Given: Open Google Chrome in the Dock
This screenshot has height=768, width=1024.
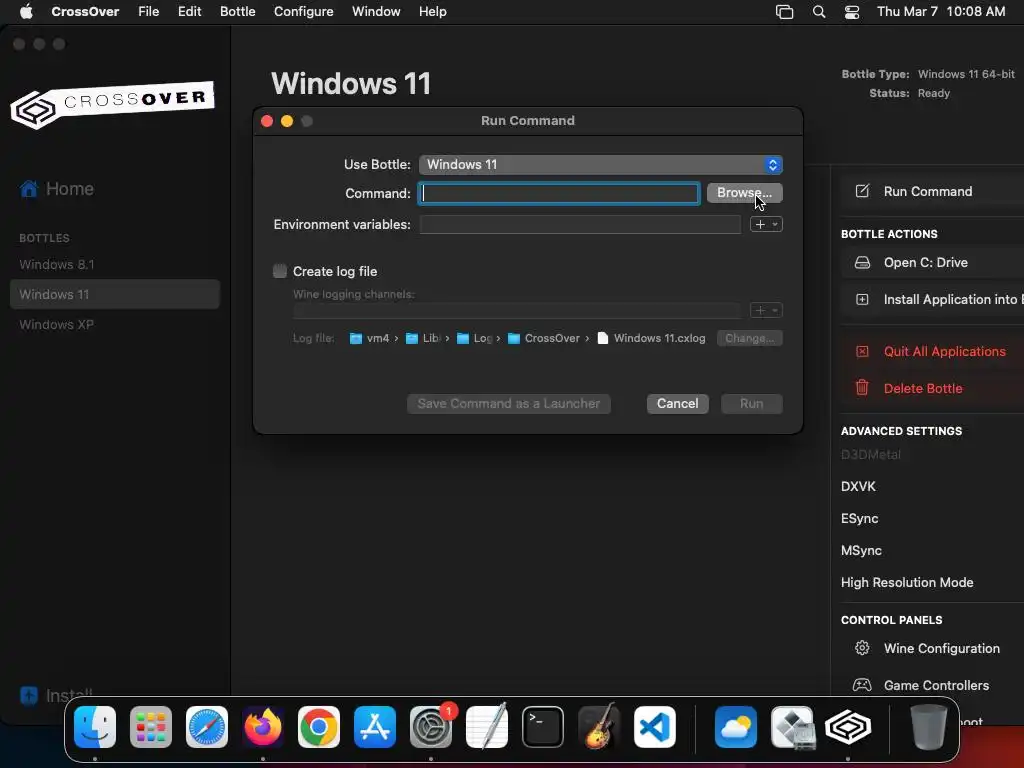Looking at the screenshot, I should [x=319, y=727].
